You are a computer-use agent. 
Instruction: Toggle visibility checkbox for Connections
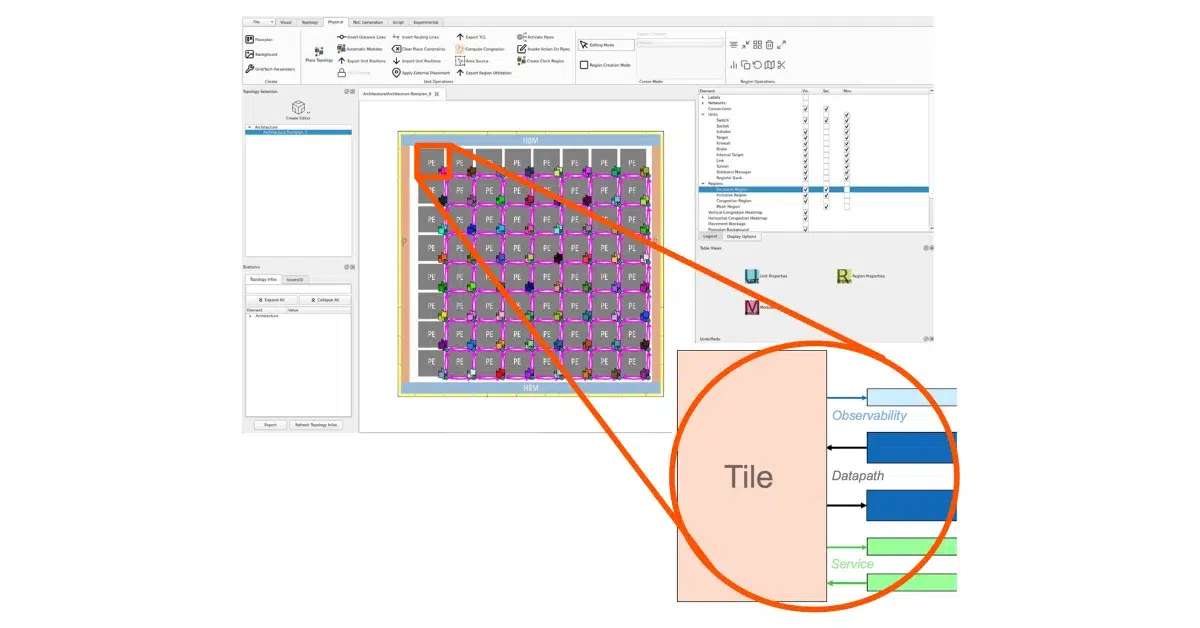(x=806, y=108)
